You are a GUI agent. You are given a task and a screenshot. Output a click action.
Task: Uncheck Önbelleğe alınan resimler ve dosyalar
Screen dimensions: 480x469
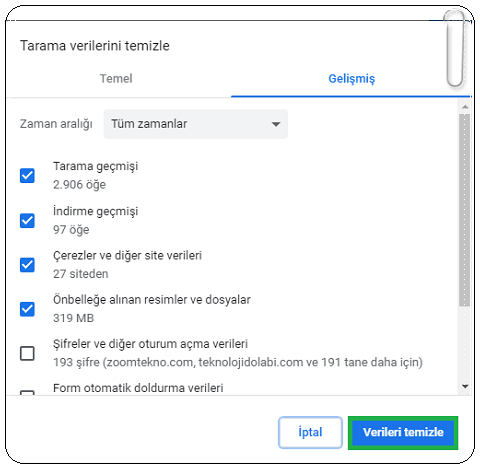pos(27,309)
